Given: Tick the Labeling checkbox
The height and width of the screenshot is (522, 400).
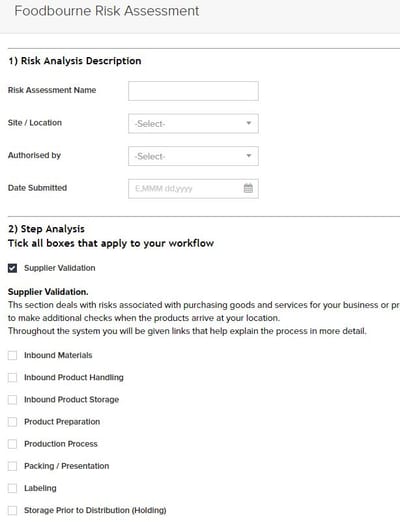Looking at the screenshot, I should coord(12,488).
